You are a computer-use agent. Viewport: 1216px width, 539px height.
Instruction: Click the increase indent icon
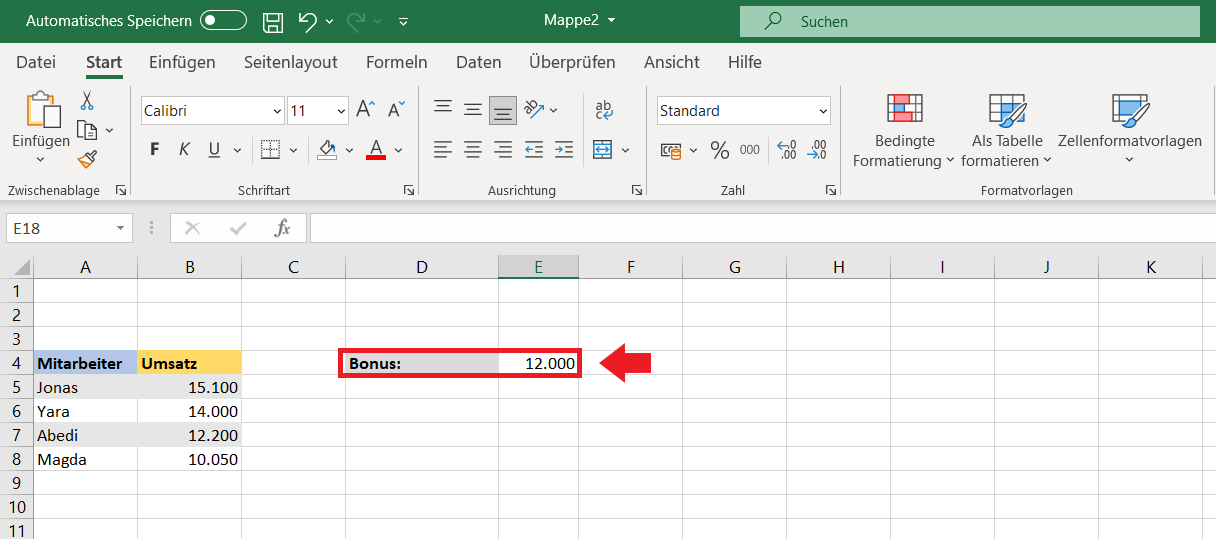(564, 150)
